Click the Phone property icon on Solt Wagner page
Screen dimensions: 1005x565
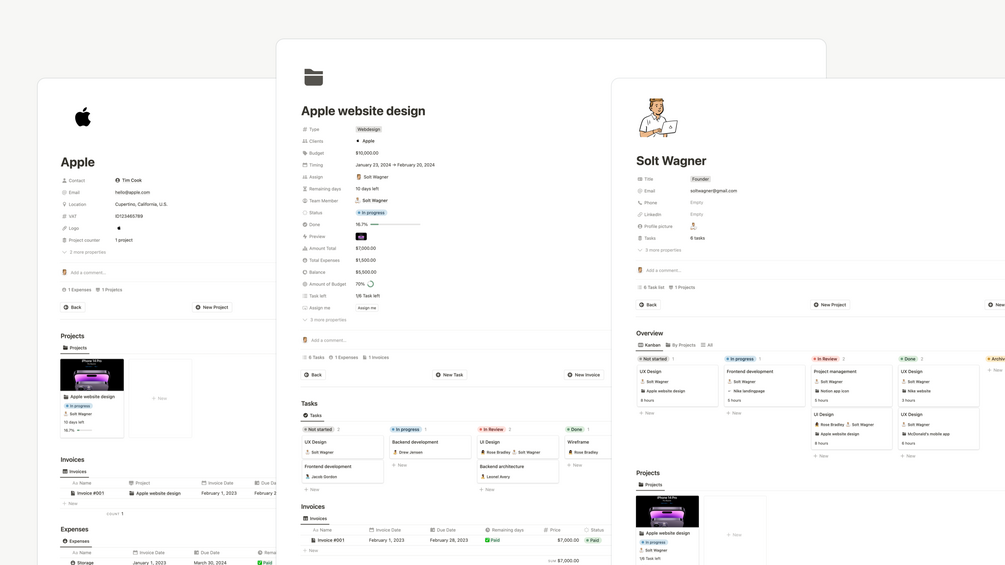pyautogui.click(x=640, y=202)
